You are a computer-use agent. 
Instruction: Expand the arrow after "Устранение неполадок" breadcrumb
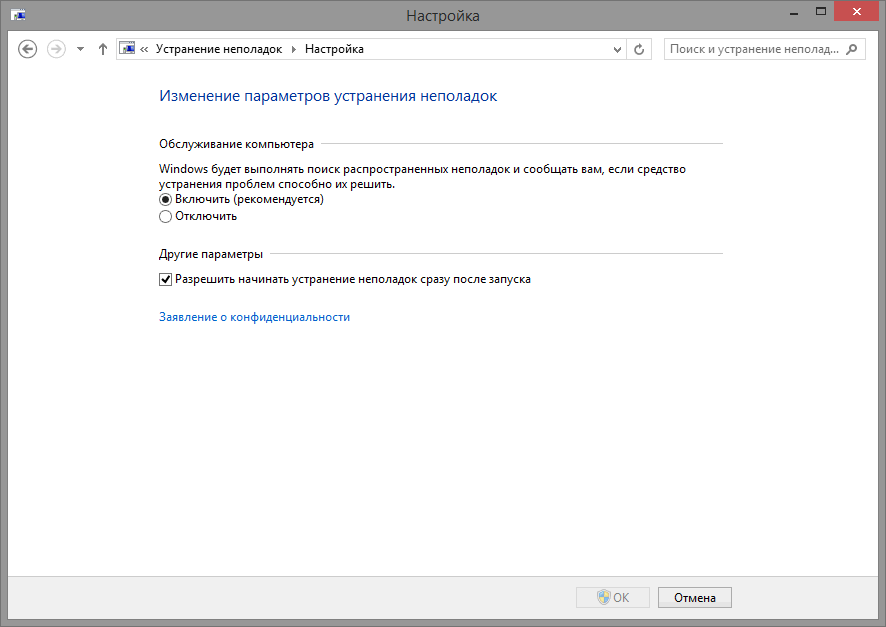coord(293,49)
